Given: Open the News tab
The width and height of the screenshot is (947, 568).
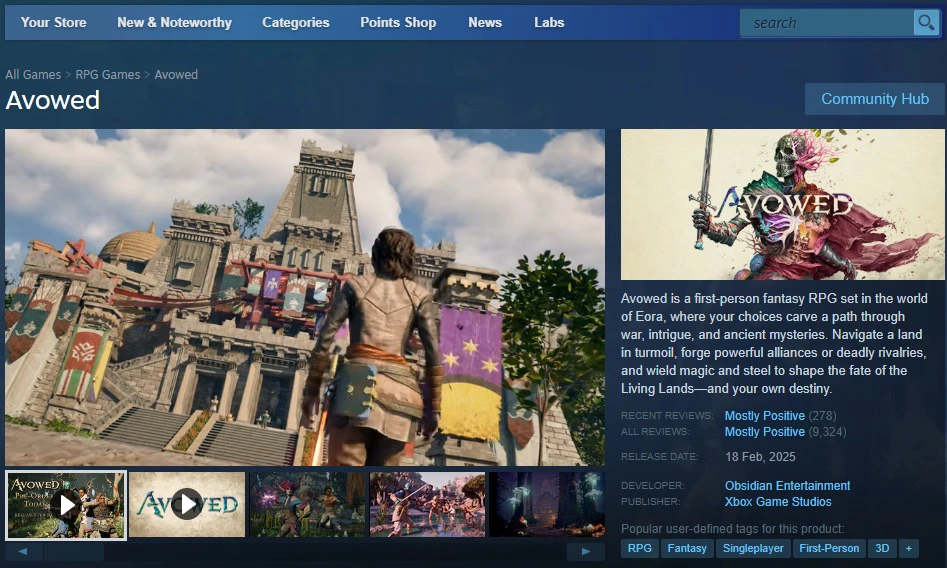Looking at the screenshot, I should pos(485,22).
